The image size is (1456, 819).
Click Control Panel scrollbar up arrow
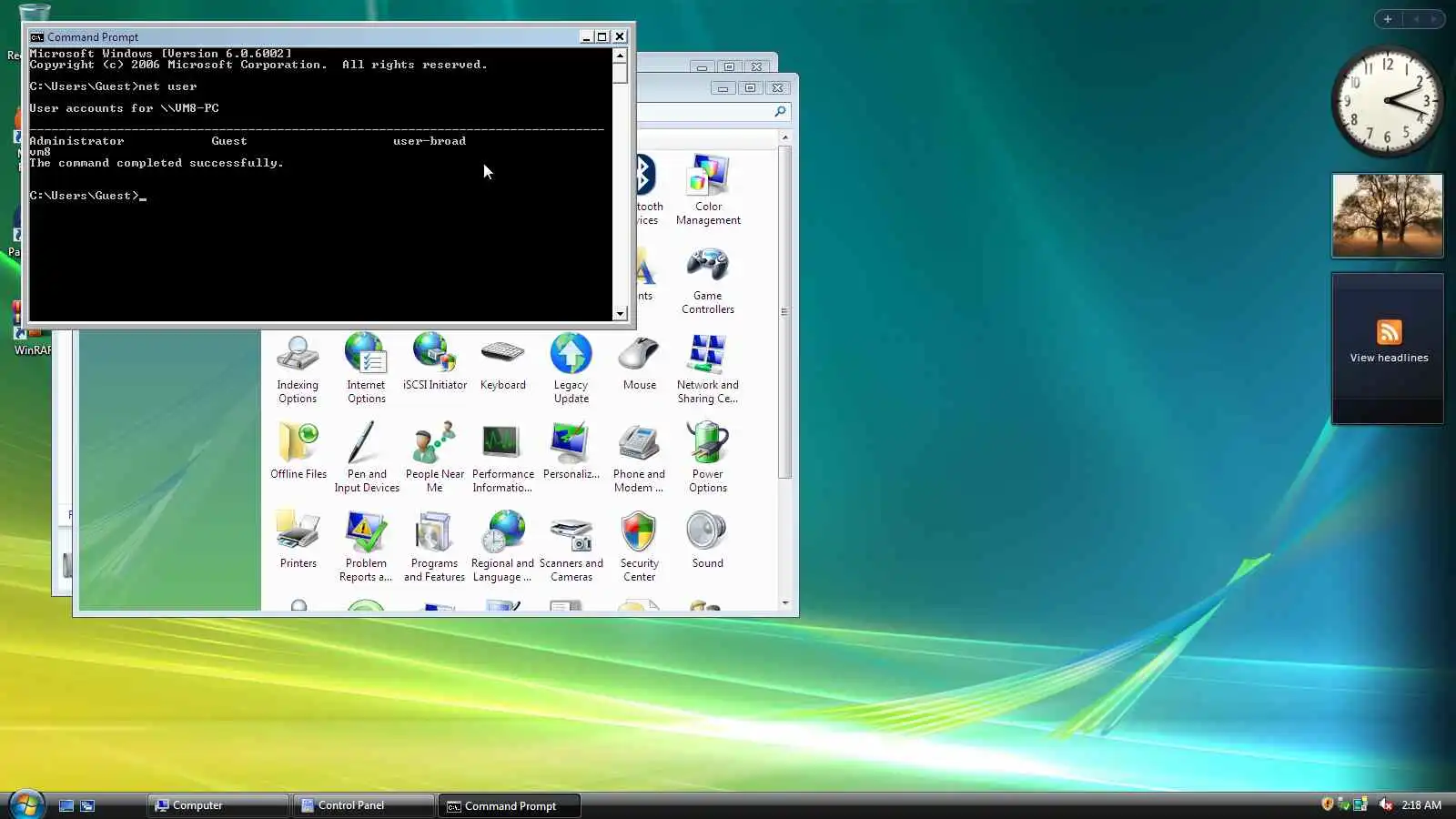pos(785,137)
